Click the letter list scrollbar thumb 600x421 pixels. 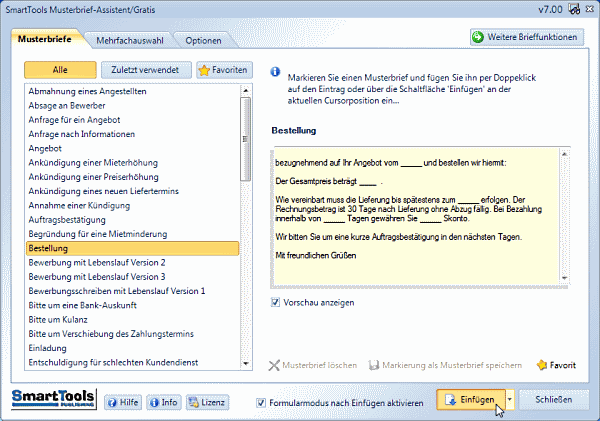[x=246, y=139]
